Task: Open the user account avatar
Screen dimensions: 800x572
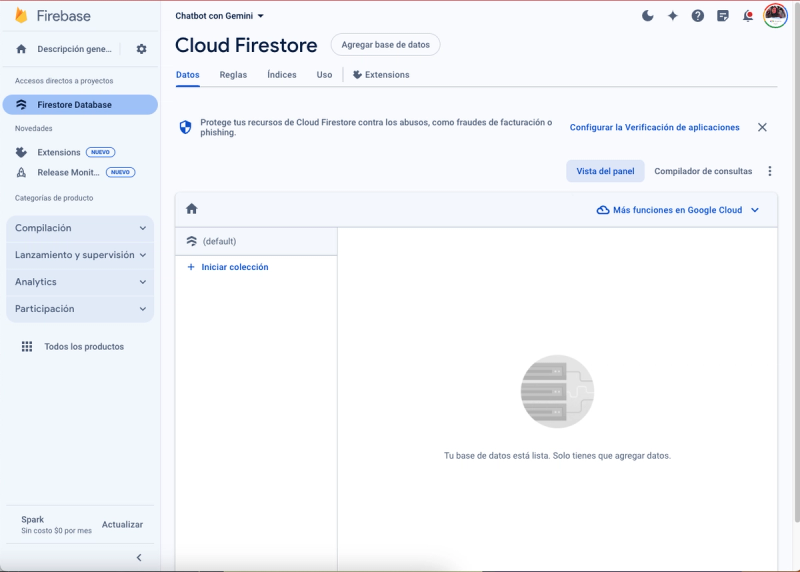Action: pos(774,16)
